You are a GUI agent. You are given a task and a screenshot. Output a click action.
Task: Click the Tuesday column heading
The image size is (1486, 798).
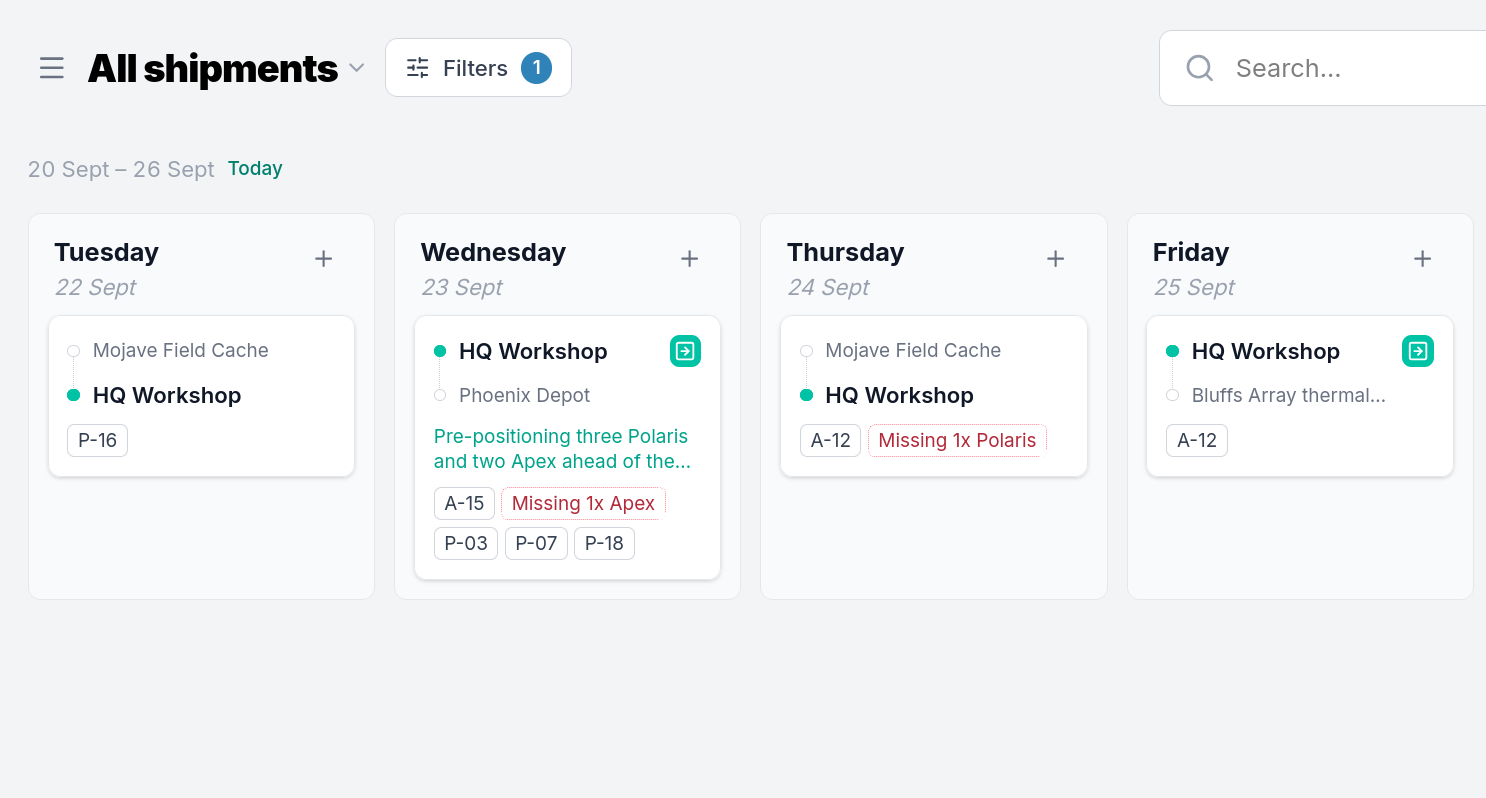(107, 252)
